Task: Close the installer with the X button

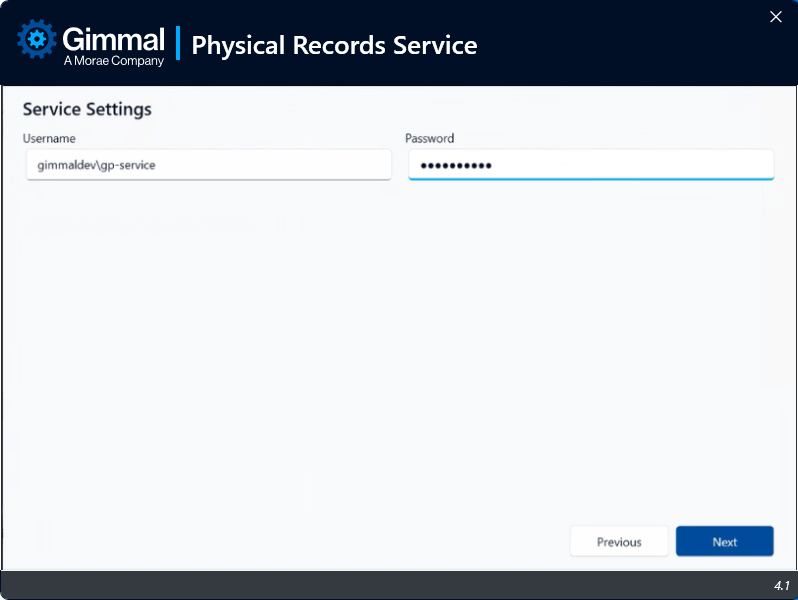Action: coord(775,16)
